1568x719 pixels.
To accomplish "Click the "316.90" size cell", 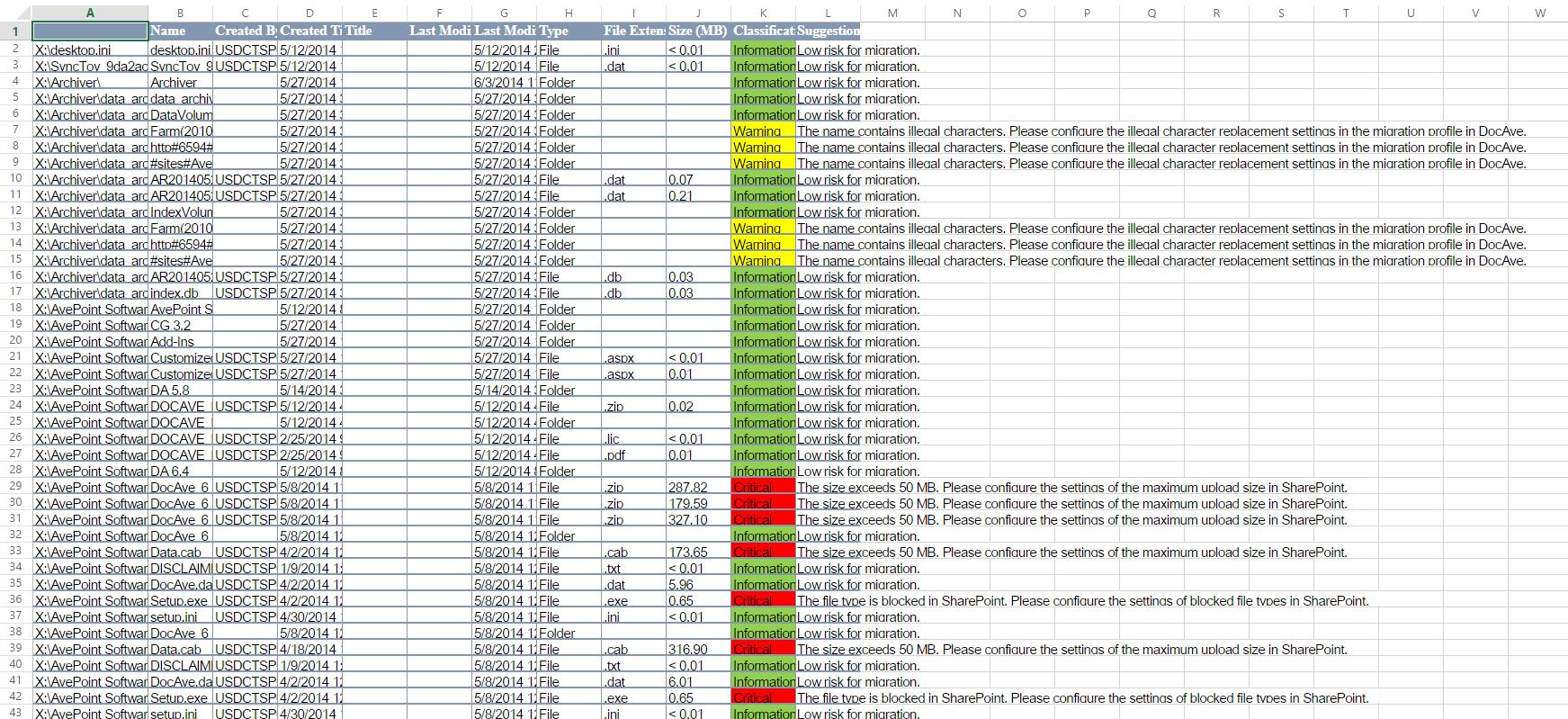I will (x=699, y=649).
